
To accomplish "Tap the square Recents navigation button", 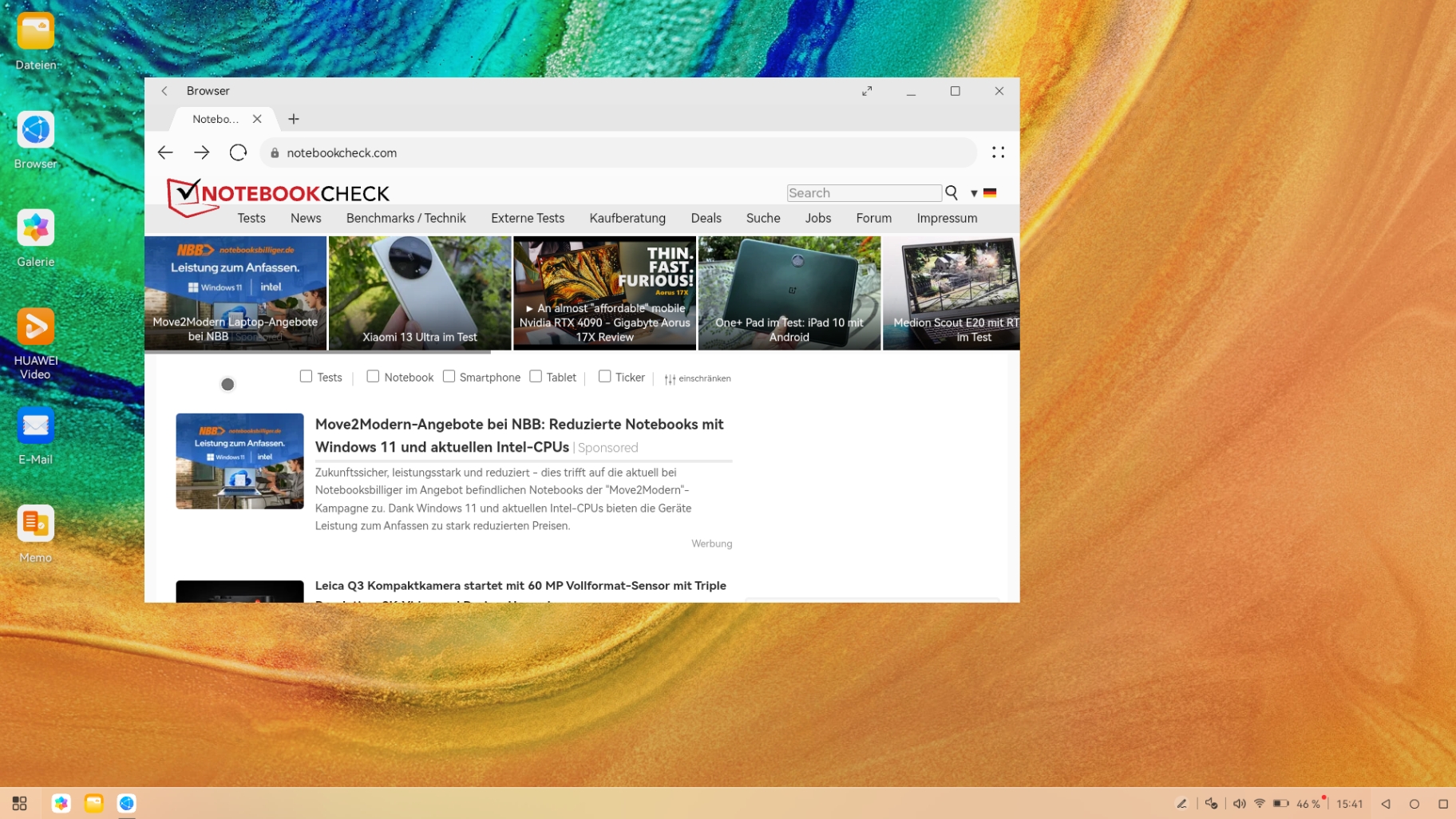I will (x=1443, y=804).
